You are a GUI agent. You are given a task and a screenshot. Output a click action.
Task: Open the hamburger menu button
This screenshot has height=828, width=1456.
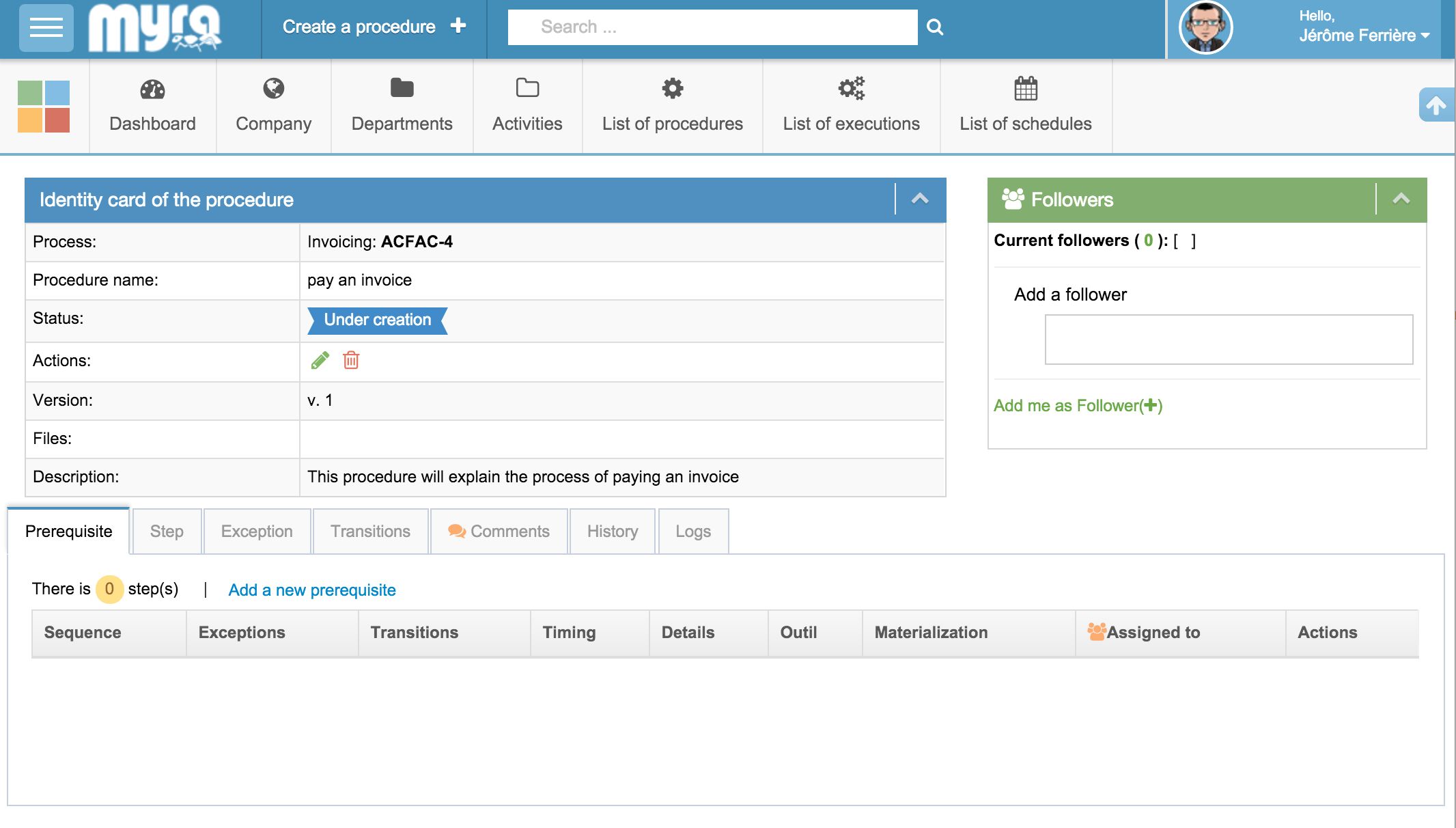coord(46,27)
